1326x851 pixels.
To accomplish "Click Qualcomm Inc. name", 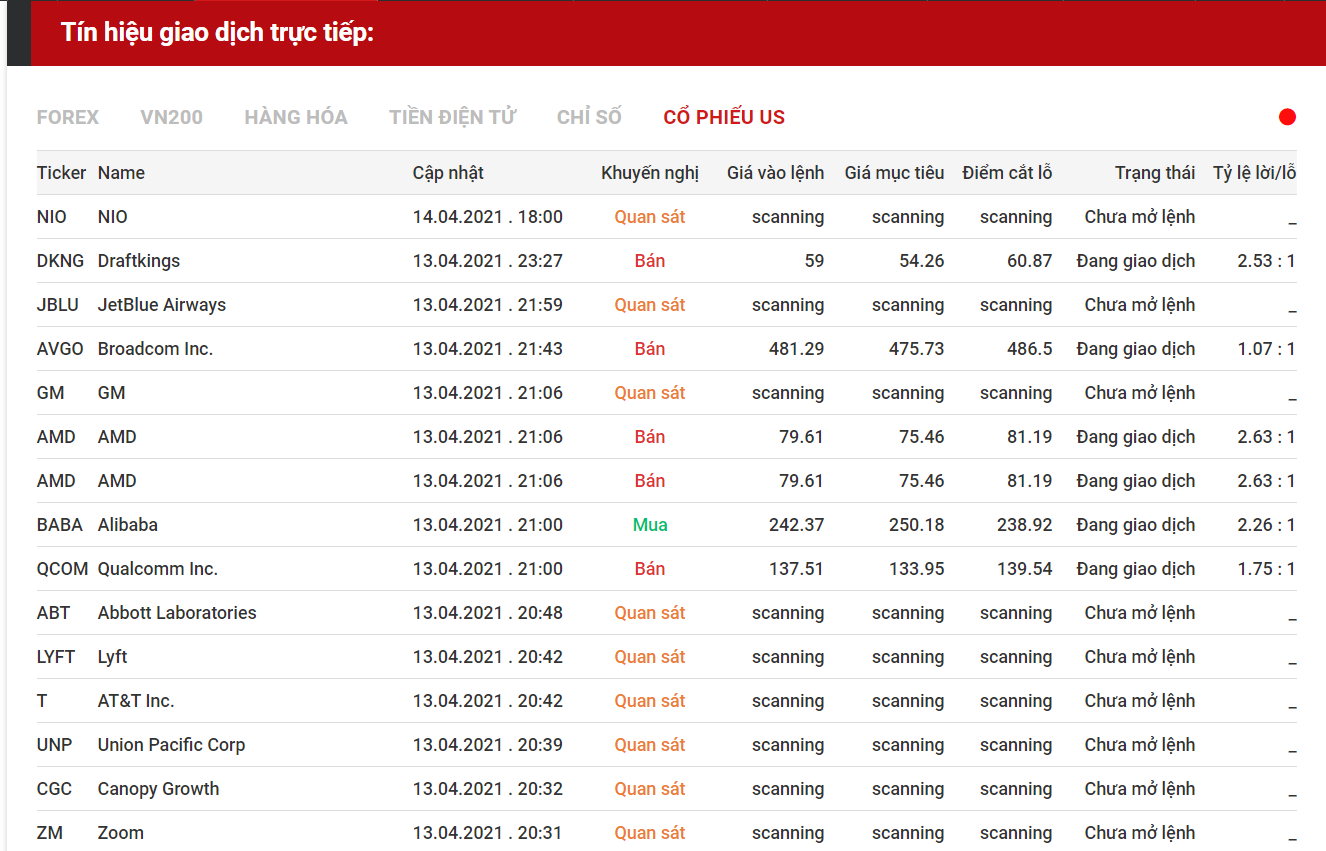I will 158,569.
